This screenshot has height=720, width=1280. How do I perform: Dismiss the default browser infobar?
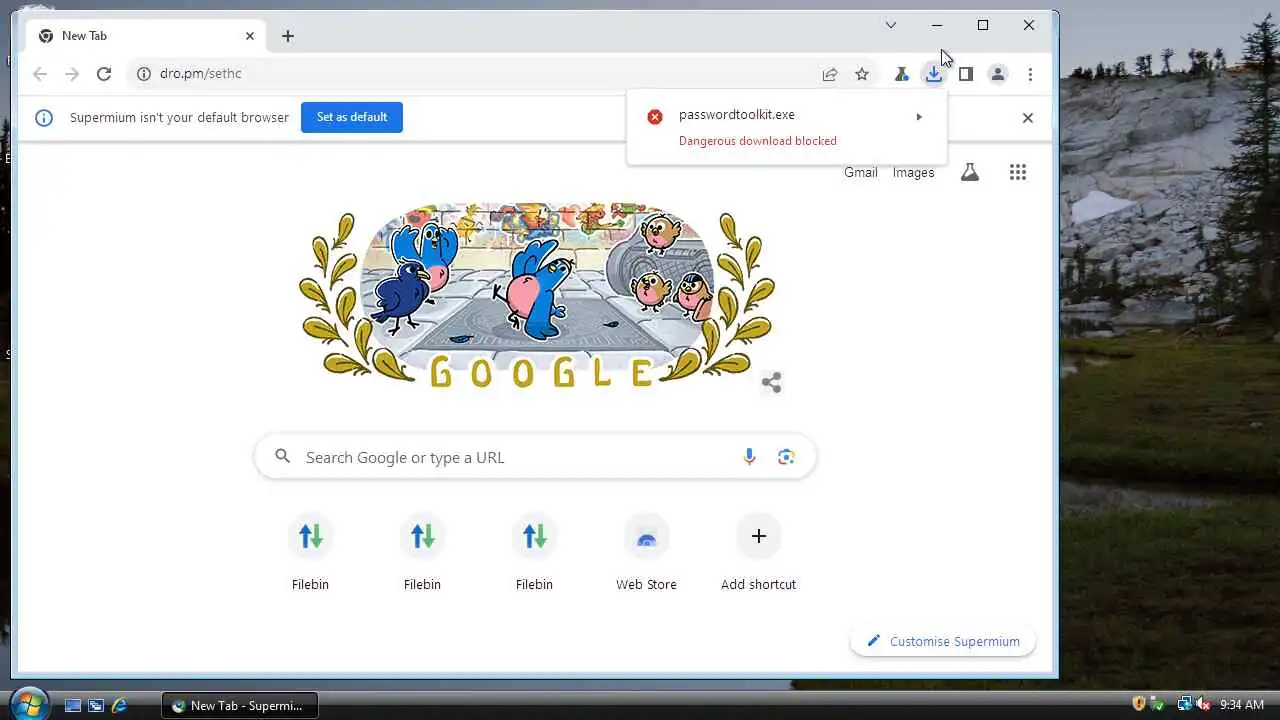click(x=1027, y=118)
